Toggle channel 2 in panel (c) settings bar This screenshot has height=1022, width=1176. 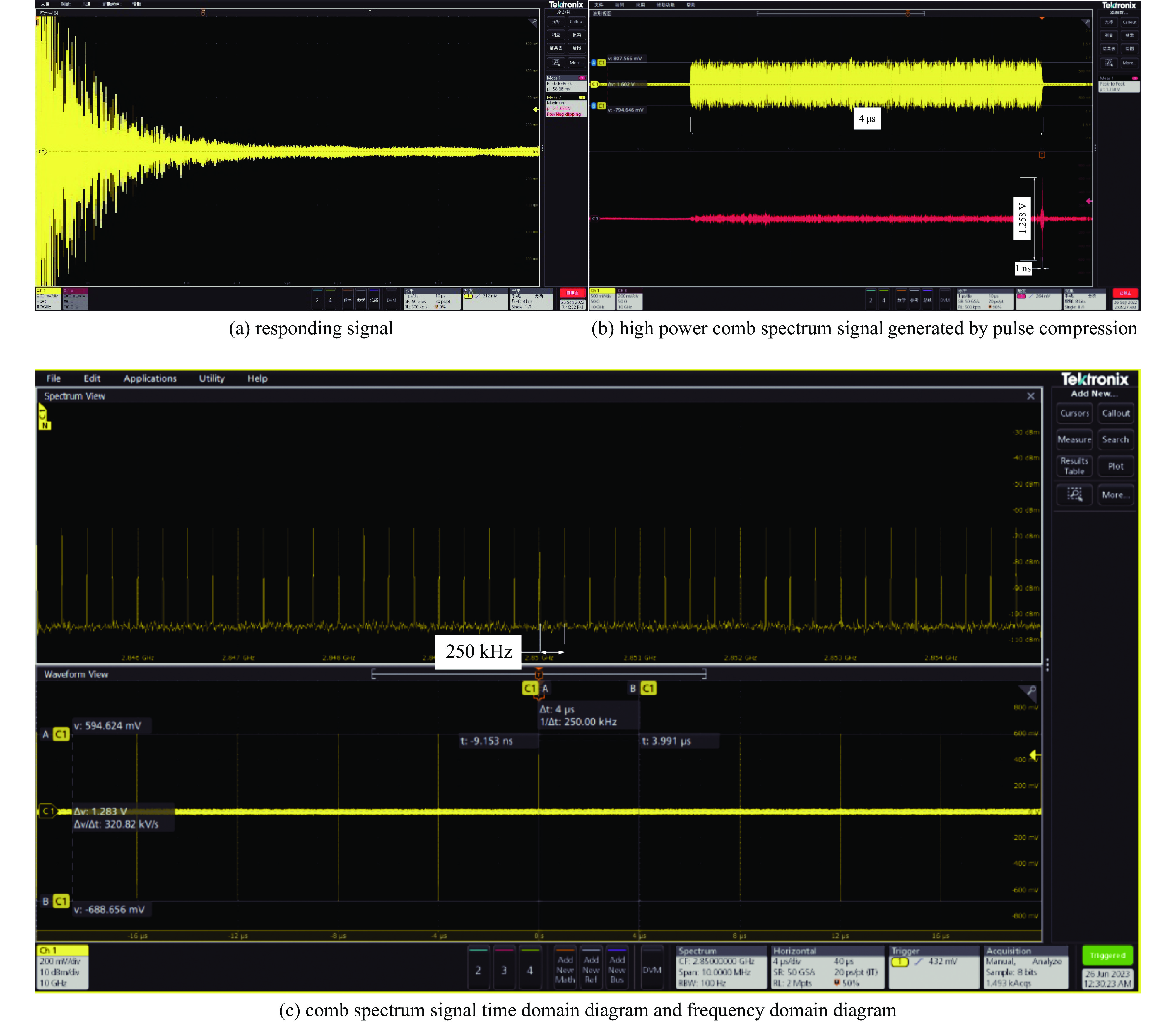tap(478, 967)
